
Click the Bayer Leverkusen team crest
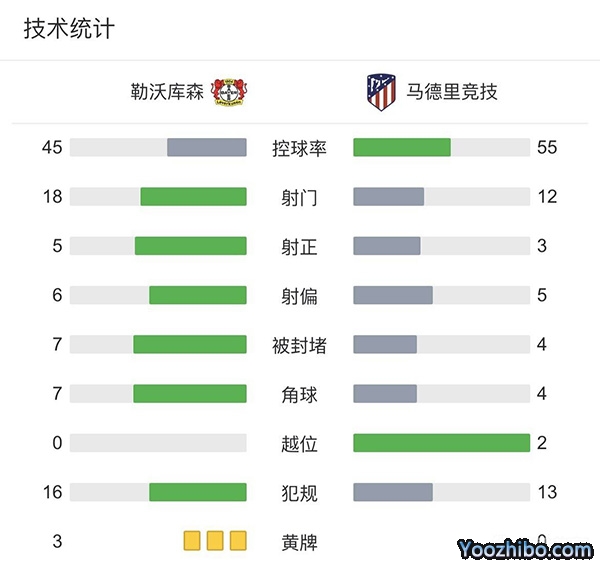230,92
